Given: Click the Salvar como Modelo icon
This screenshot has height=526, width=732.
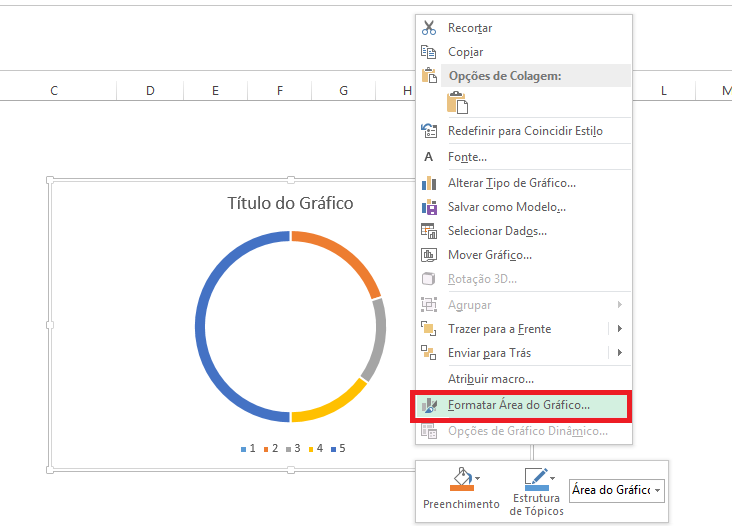Looking at the screenshot, I should click(x=429, y=207).
